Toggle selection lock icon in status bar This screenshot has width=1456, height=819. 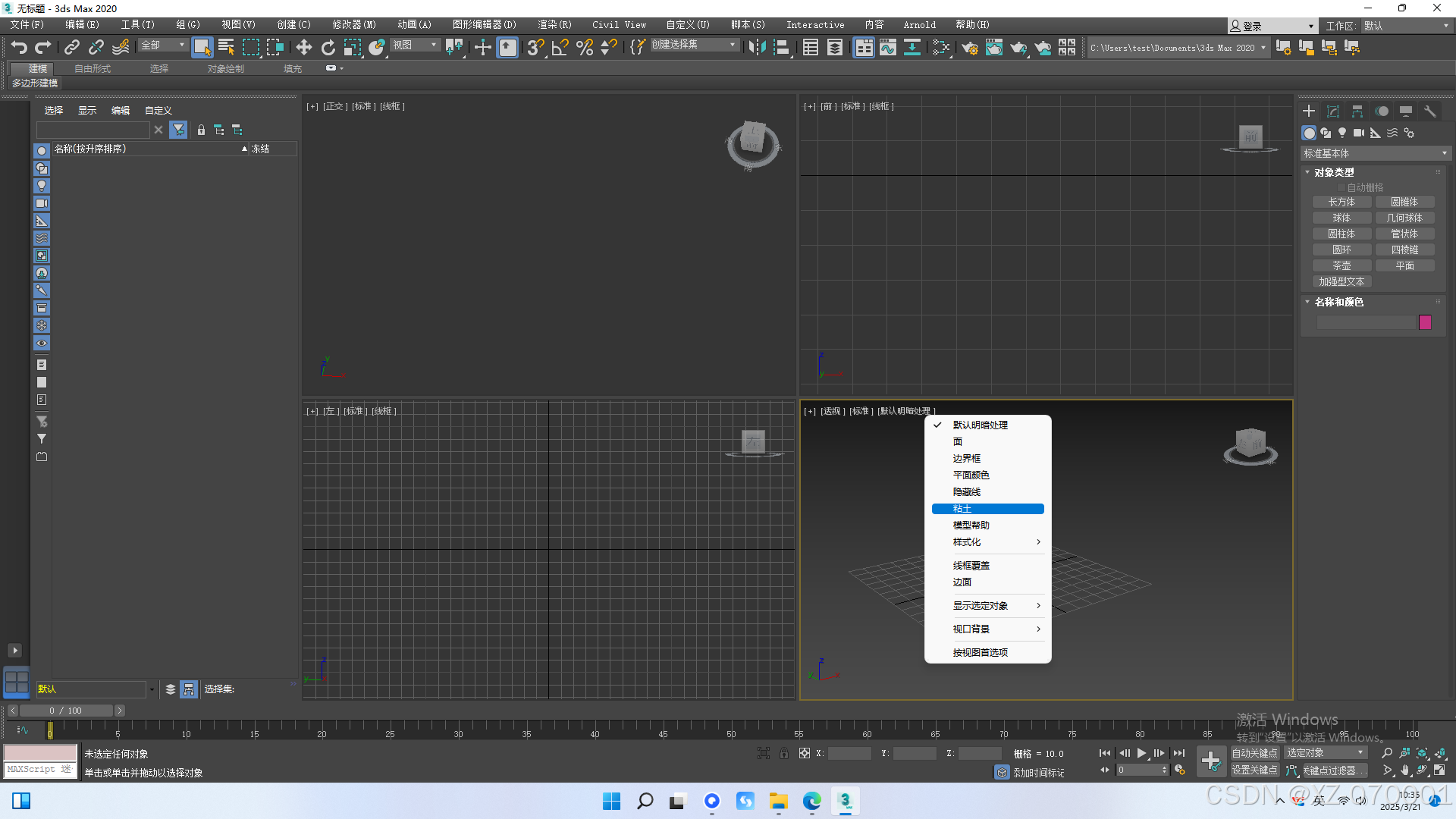click(784, 753)
